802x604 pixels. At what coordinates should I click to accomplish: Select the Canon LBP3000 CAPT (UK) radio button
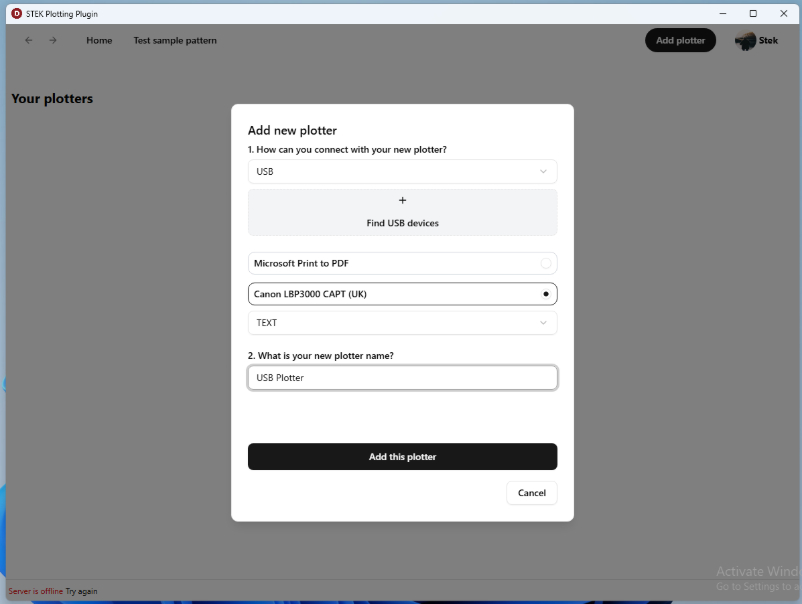545,293
